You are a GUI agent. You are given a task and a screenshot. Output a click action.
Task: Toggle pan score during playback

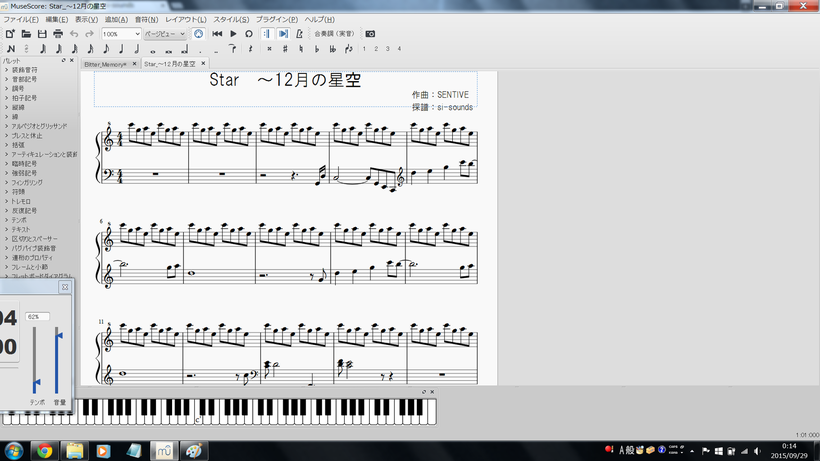coord(283,34)
